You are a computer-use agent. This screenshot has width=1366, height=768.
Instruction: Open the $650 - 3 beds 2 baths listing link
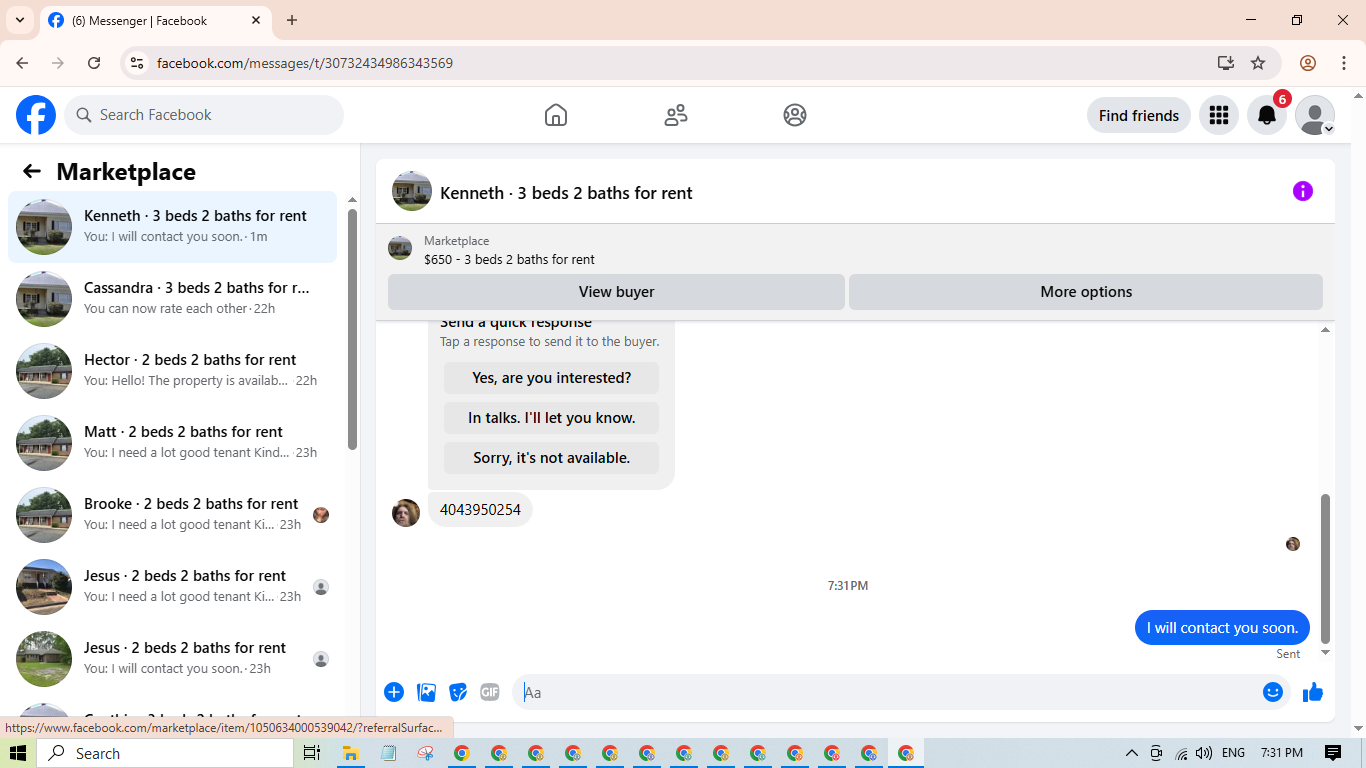[509, 259]
